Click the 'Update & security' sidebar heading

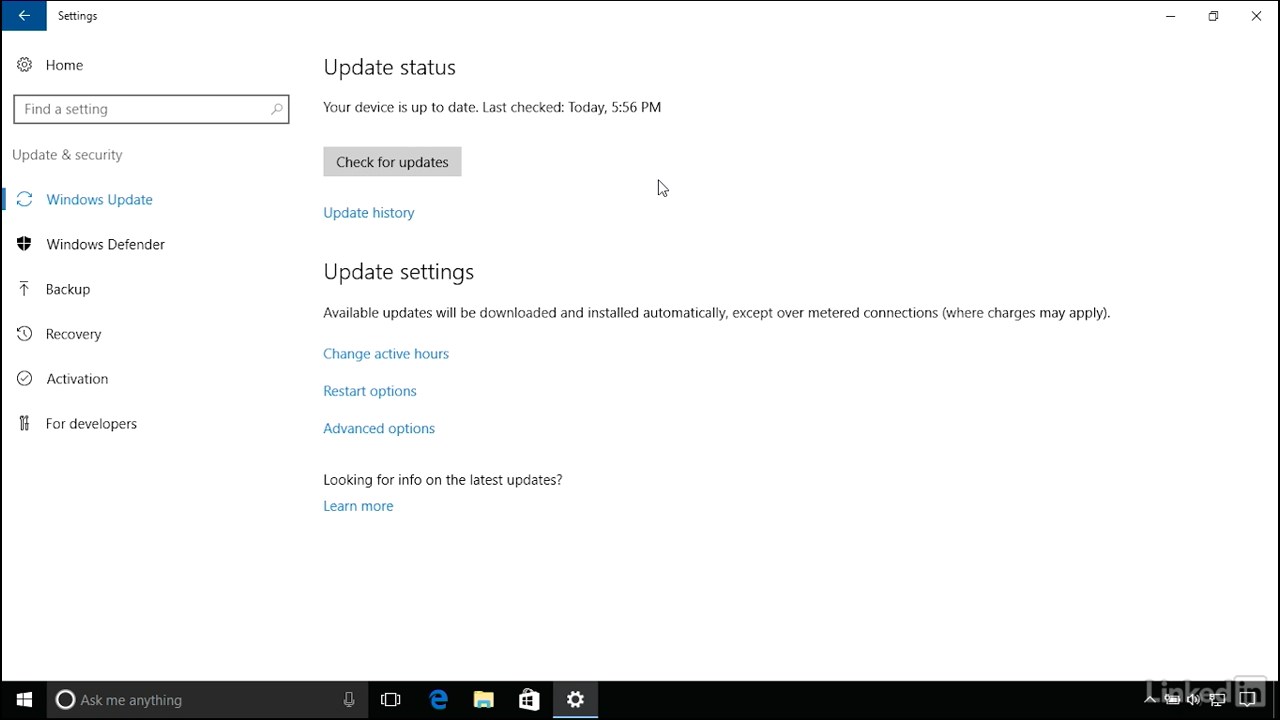(67, 155)
